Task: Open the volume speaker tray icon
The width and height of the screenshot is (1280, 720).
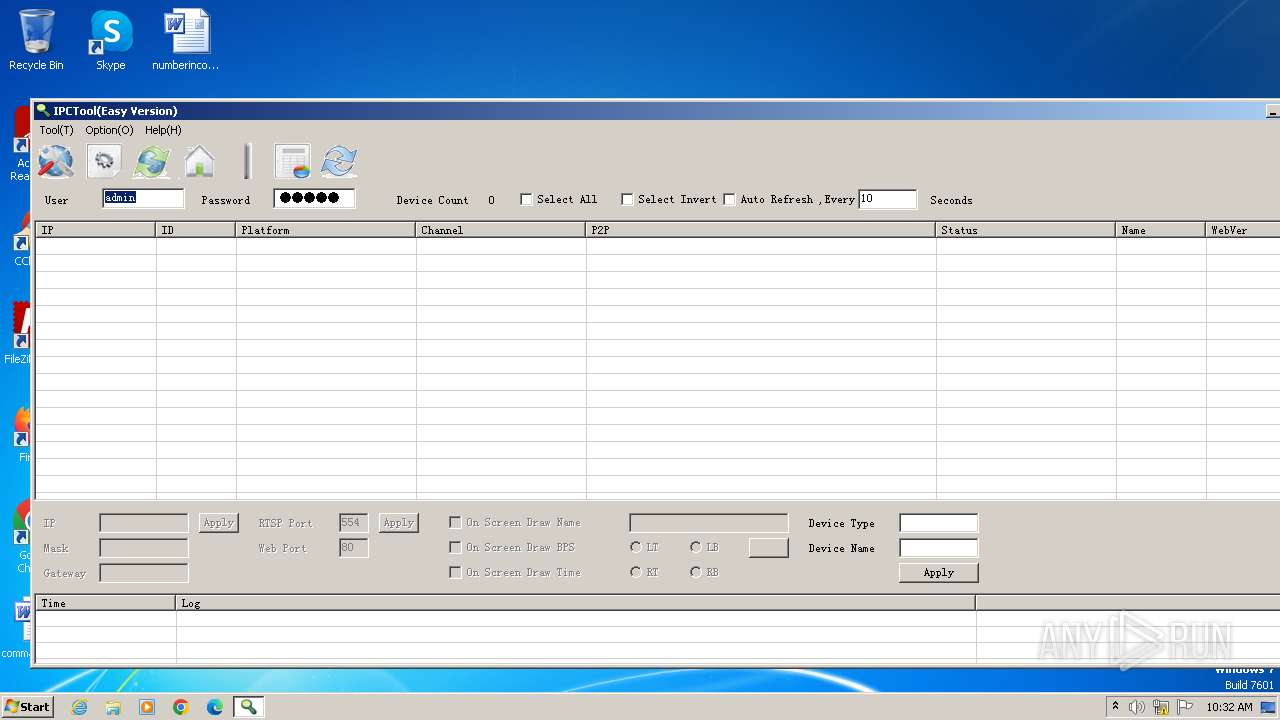Action: (1137, 707)
